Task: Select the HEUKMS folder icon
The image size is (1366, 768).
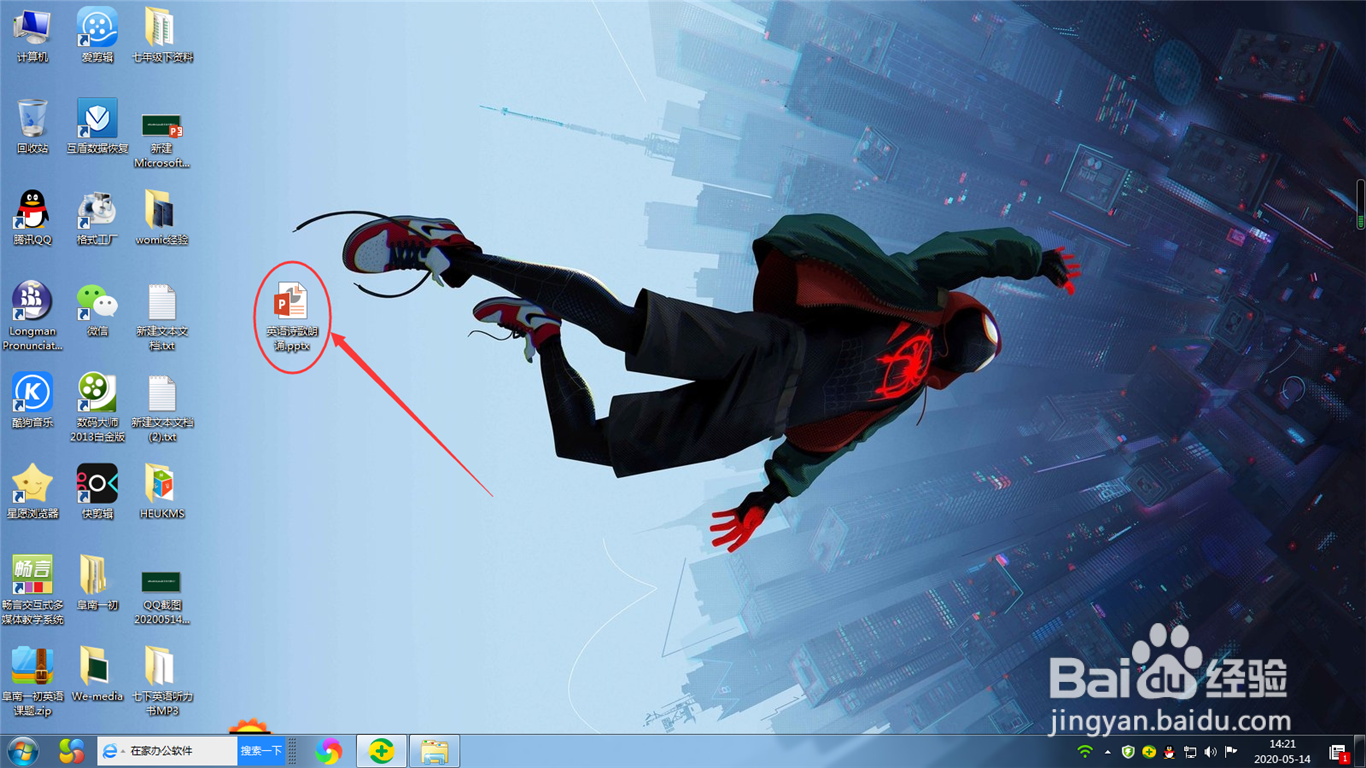Action: 161,491
